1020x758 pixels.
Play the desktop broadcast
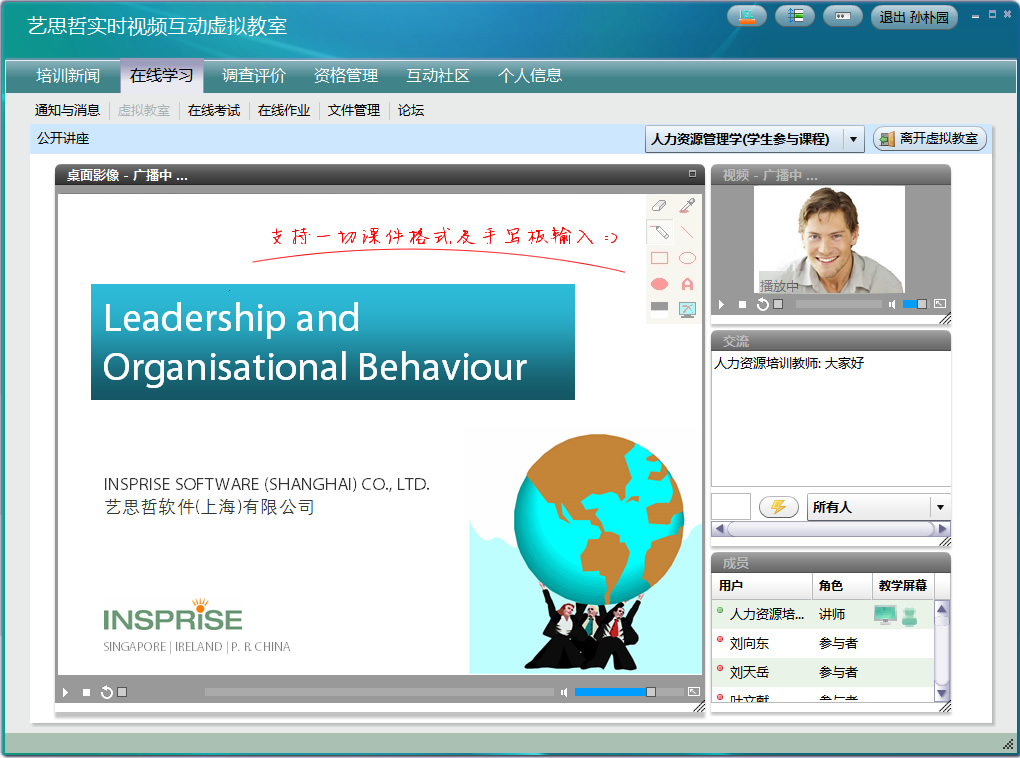[x=65, y=692]
